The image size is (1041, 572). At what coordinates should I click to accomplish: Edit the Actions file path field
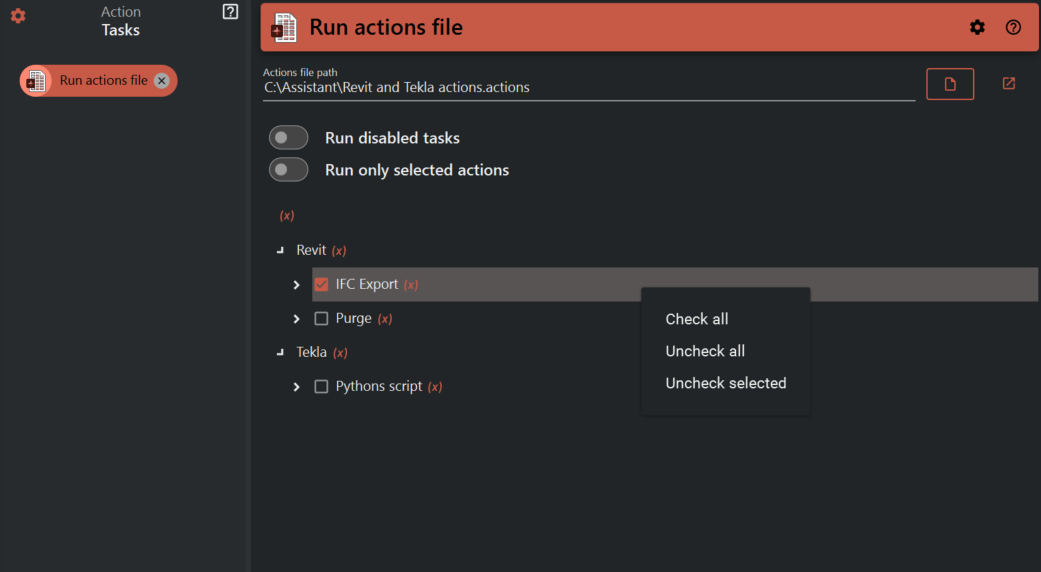[589, 88]
